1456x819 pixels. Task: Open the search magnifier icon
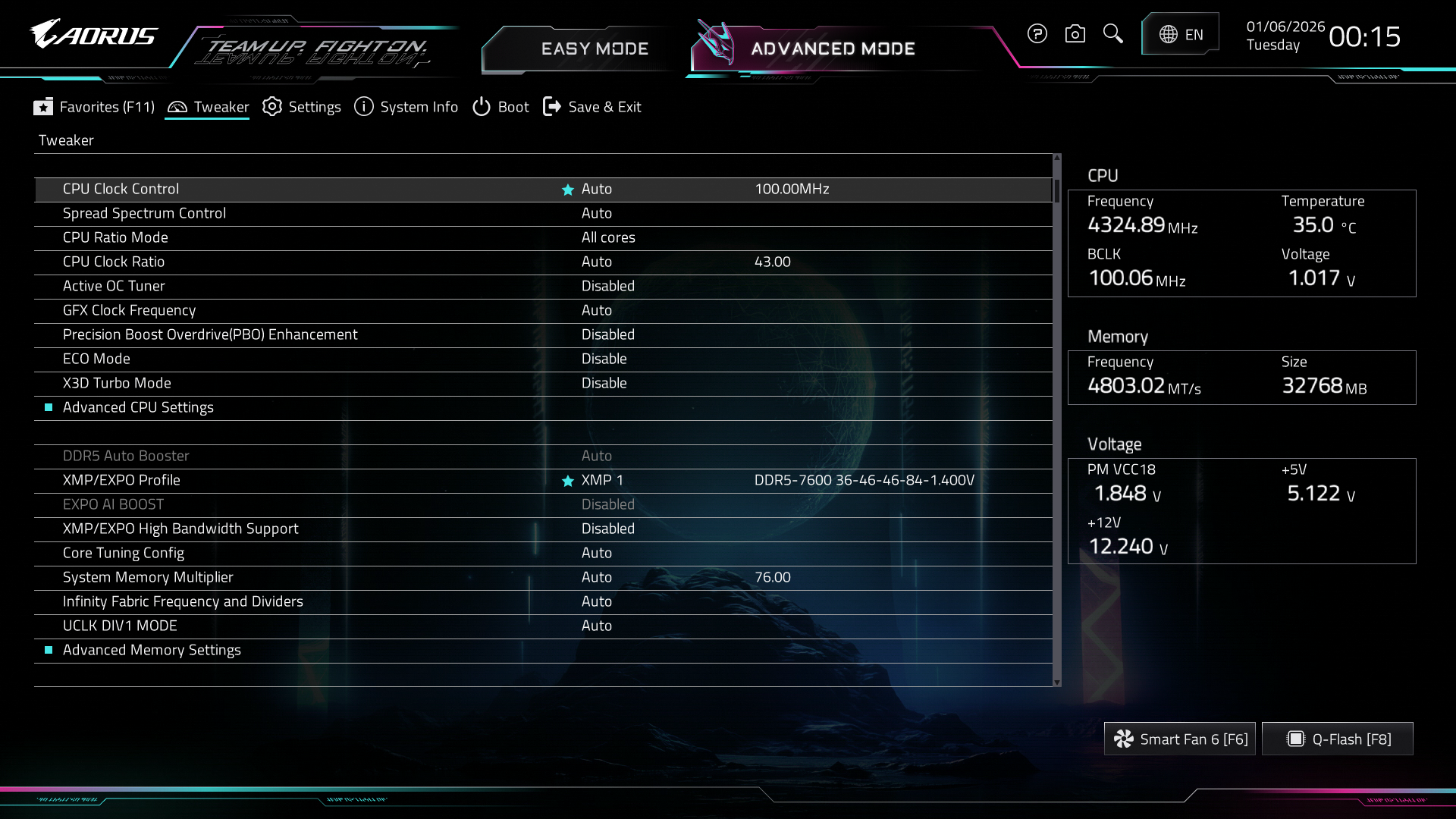pyautogui.click(x=1112, y=33)
